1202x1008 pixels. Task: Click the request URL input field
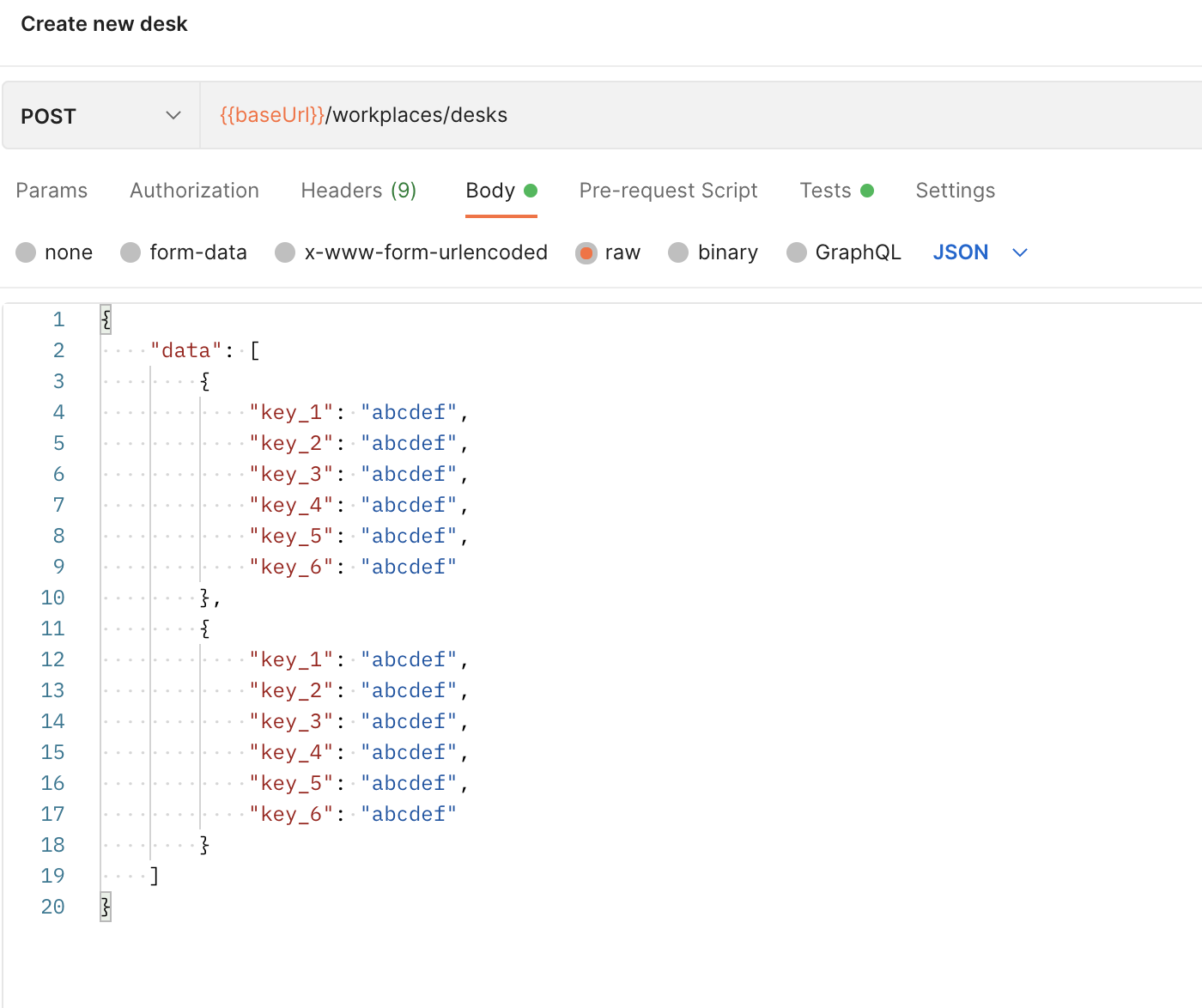tap(701, 116)
